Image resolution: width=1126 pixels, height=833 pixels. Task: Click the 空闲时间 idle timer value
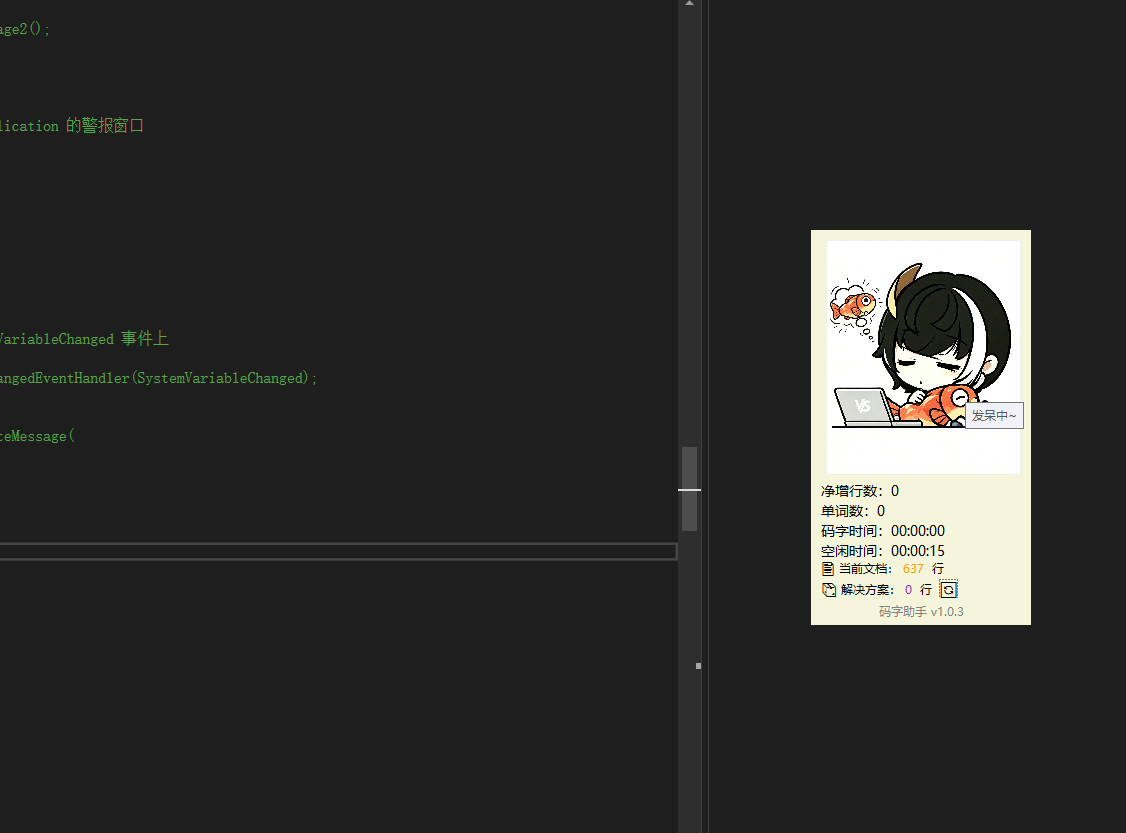pyautogui.click(x=918, y=552)
